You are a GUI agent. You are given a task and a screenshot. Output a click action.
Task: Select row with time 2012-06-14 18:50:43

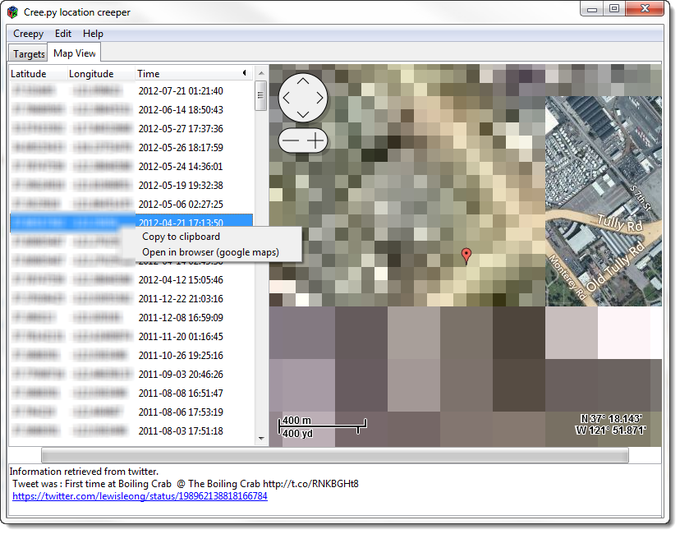(x=131, y=110)
